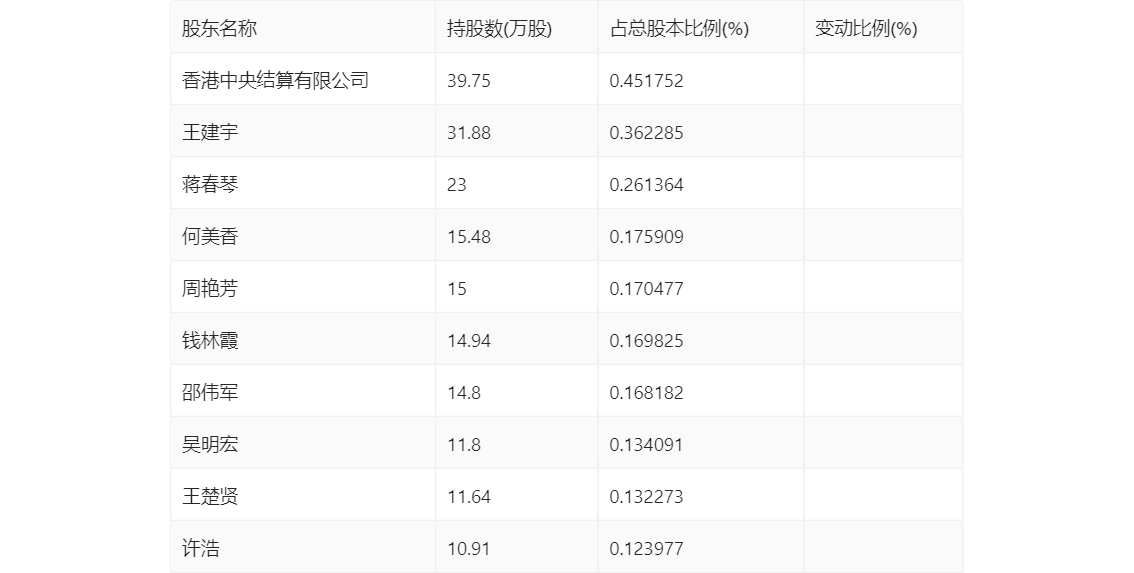Click the holding value 39.75
The image size is (1134, 573).
[469, 81]
